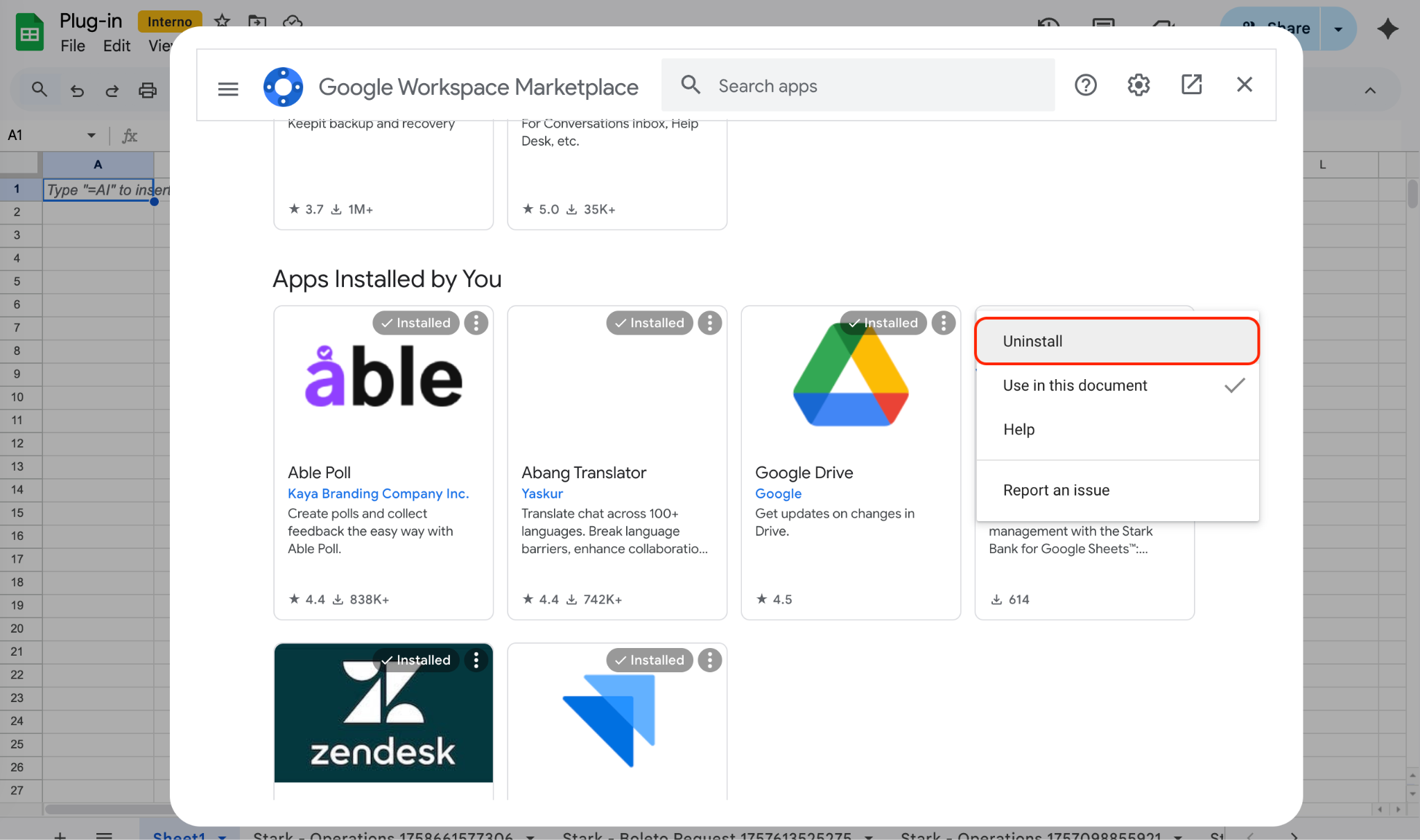1420x840 pixels.
Task: Click the Gemini sparkle icon
Action: (1387, 28)
